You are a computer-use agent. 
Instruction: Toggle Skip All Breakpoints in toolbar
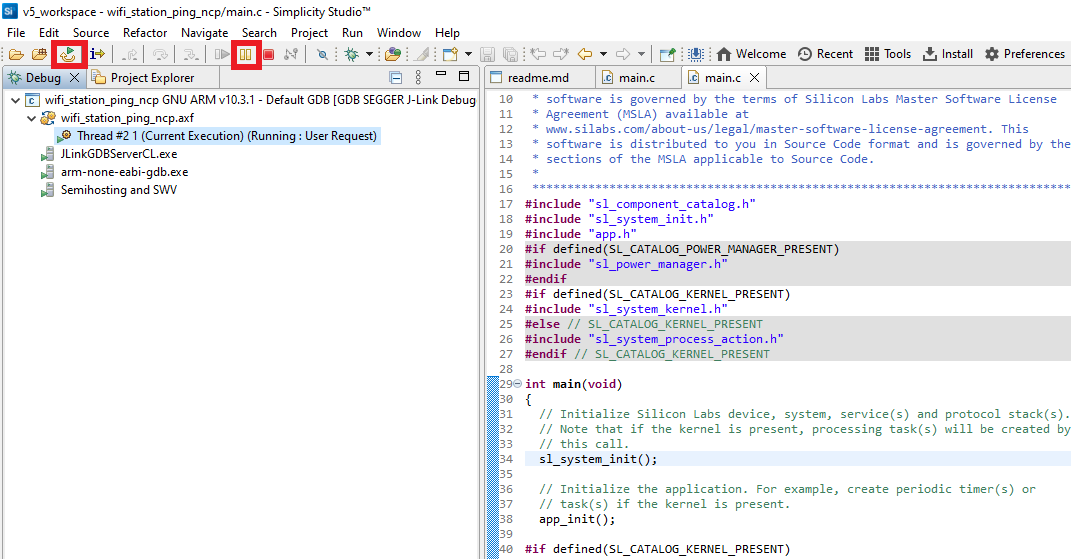coord(322,54)
